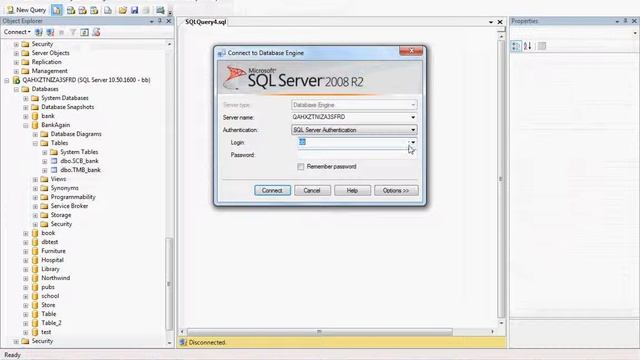Click the Database Engine Query icon
640x360 pixels.
[x=57, y=10]
